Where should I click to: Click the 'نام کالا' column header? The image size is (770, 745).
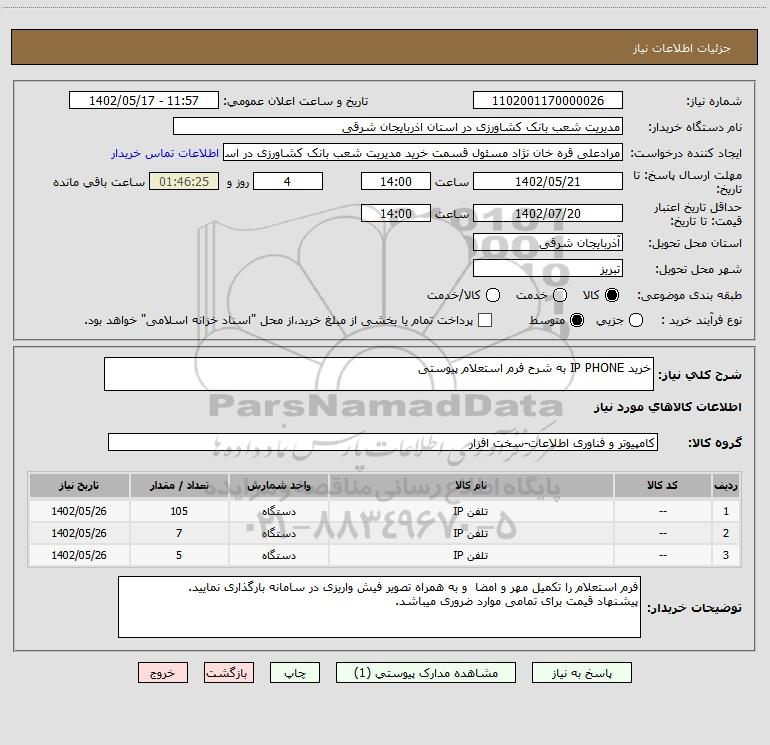[x=471, y=485]
